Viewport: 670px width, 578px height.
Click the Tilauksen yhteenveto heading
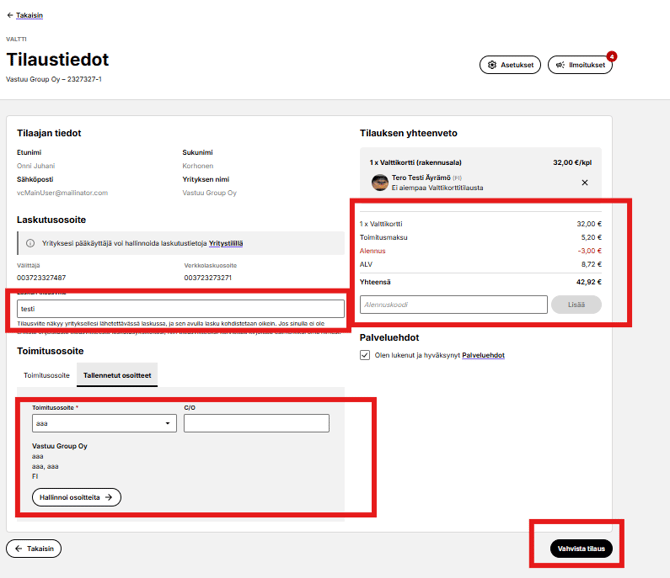[x=408, y=133]
